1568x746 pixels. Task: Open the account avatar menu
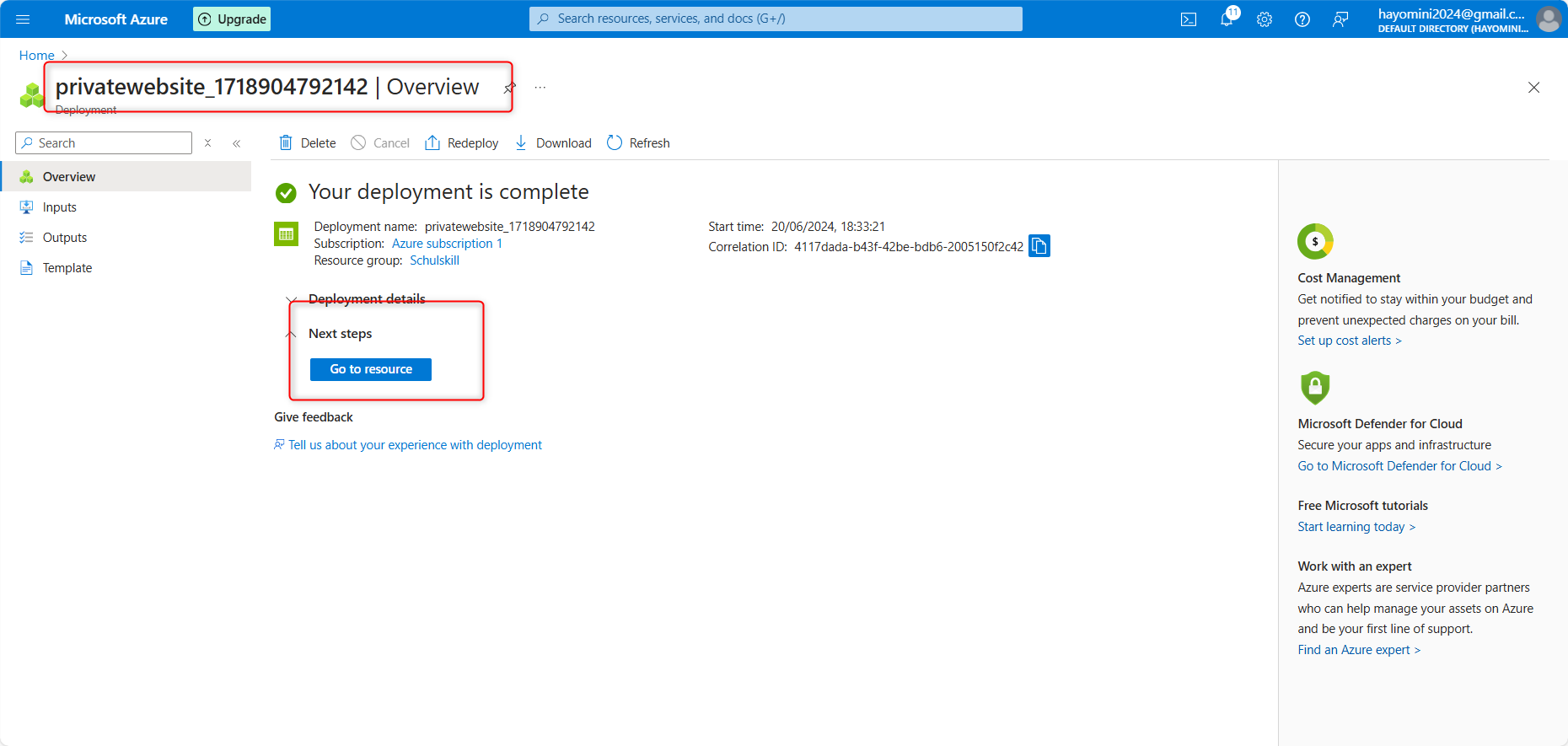pos(1549,19)
